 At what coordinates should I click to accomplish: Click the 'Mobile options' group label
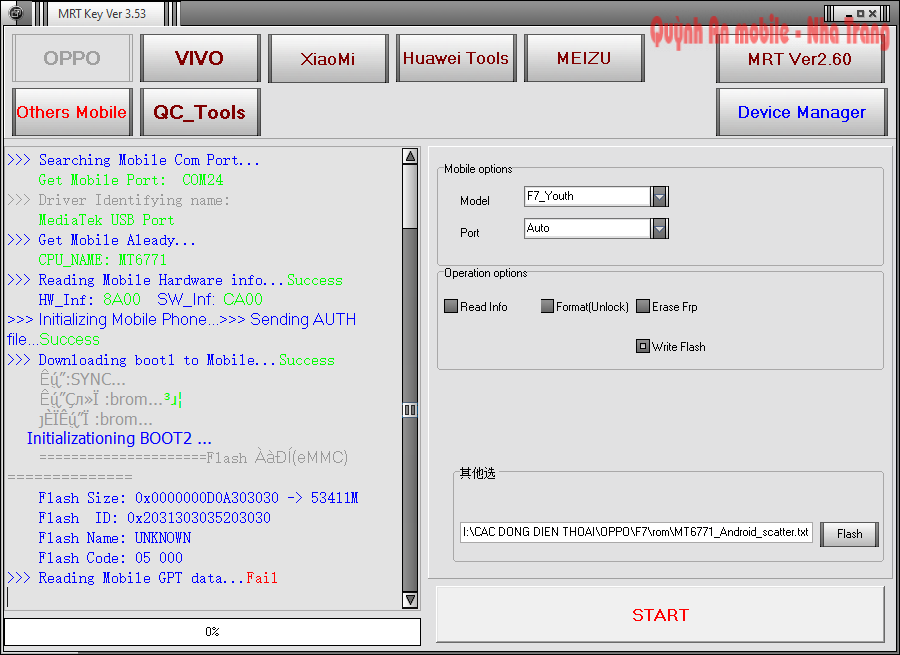point(478,169)
